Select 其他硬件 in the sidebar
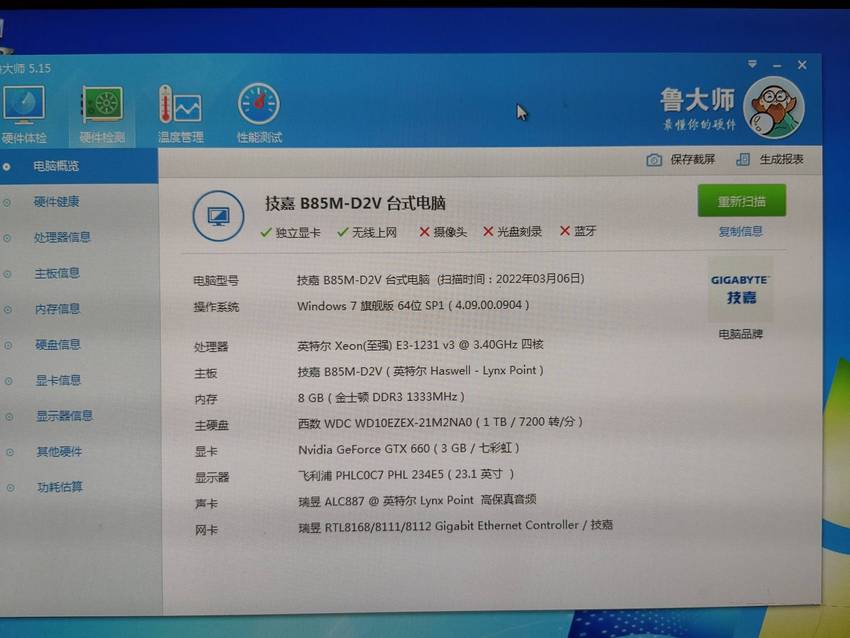 (59, 452)
